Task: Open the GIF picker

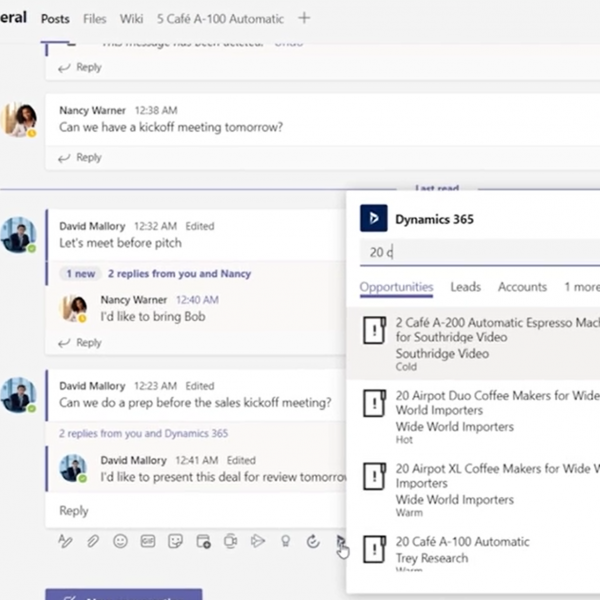Action: click(148, 541)
